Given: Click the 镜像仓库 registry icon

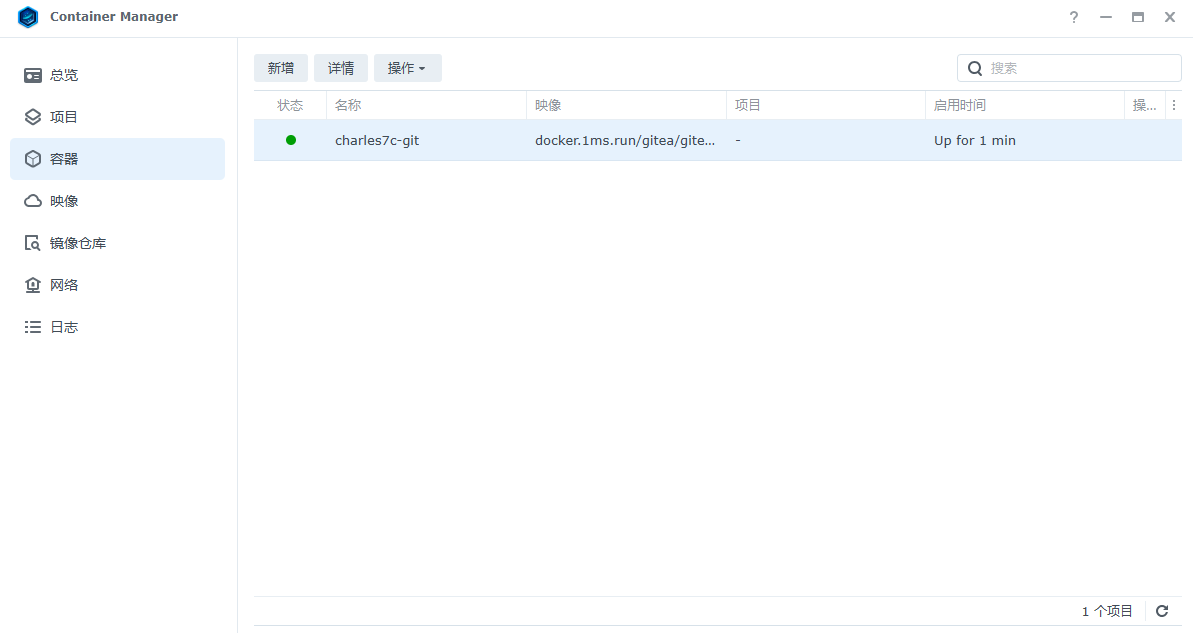Looking at the screenshot, I should (x=33, y=243).
